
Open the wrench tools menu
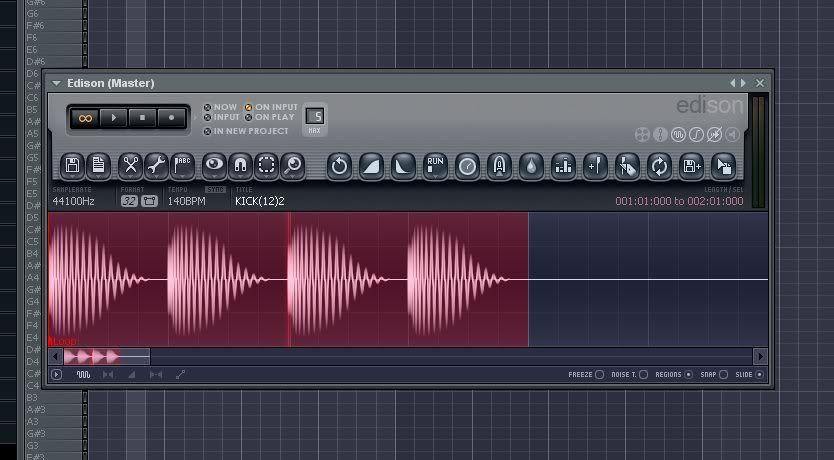click(x=156, y=166)
